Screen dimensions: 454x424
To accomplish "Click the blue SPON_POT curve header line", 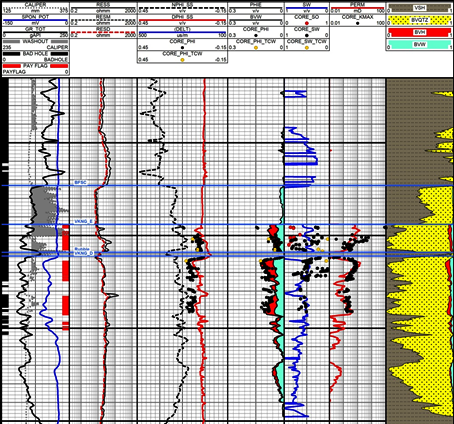I will click(x=35, y=20).
